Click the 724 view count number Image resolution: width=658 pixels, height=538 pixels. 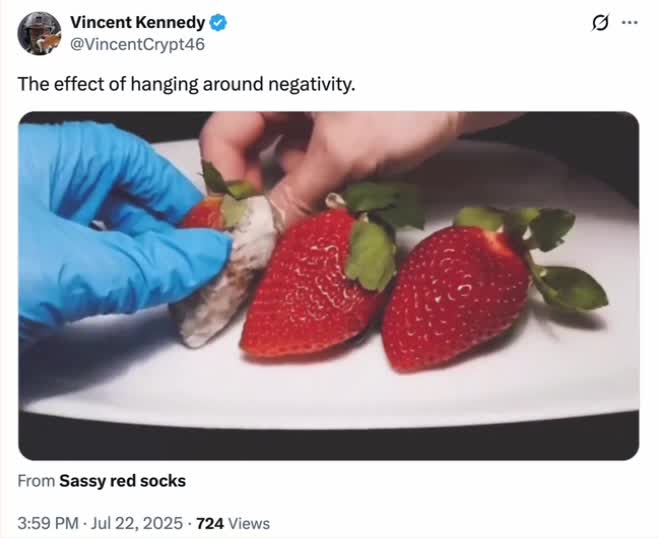[x=210, y=522]
